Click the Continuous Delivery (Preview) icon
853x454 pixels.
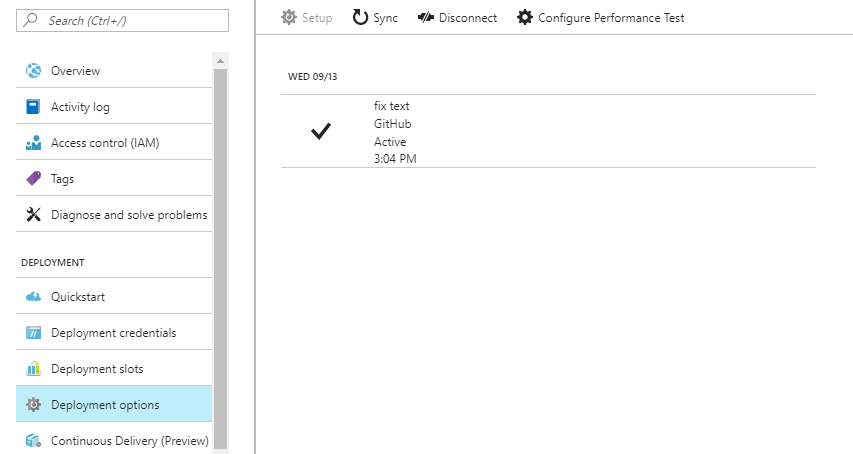click(33, 441)
